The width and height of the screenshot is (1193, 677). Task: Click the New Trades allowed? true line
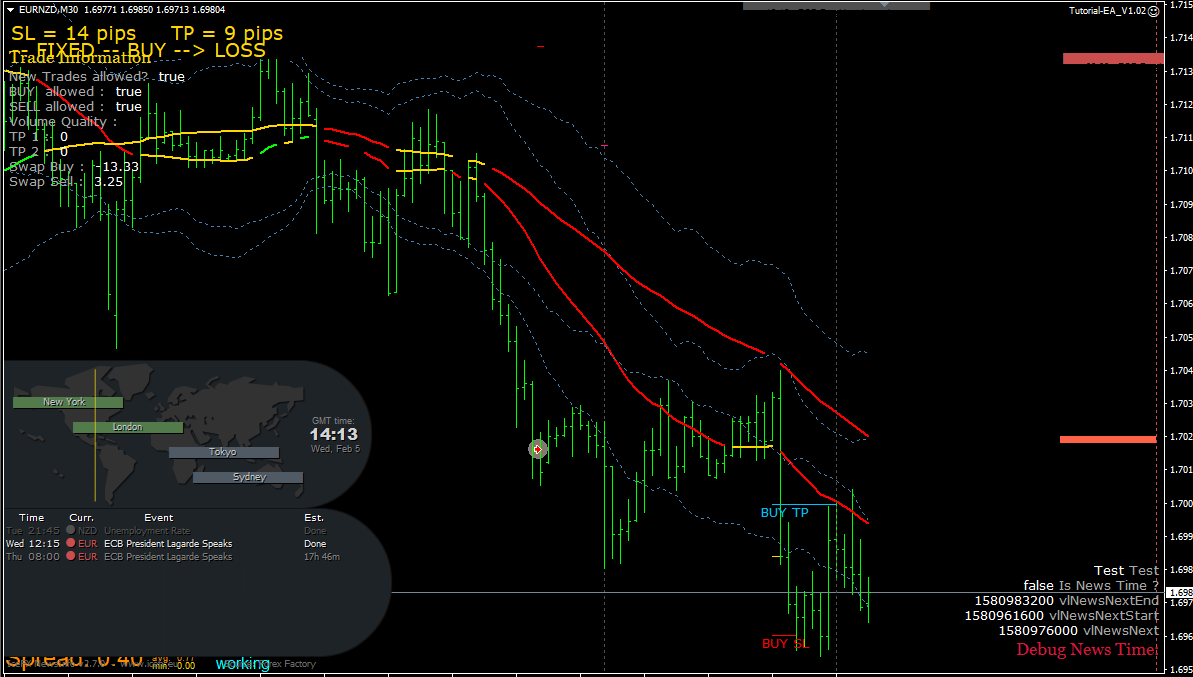tap(97, 77)
